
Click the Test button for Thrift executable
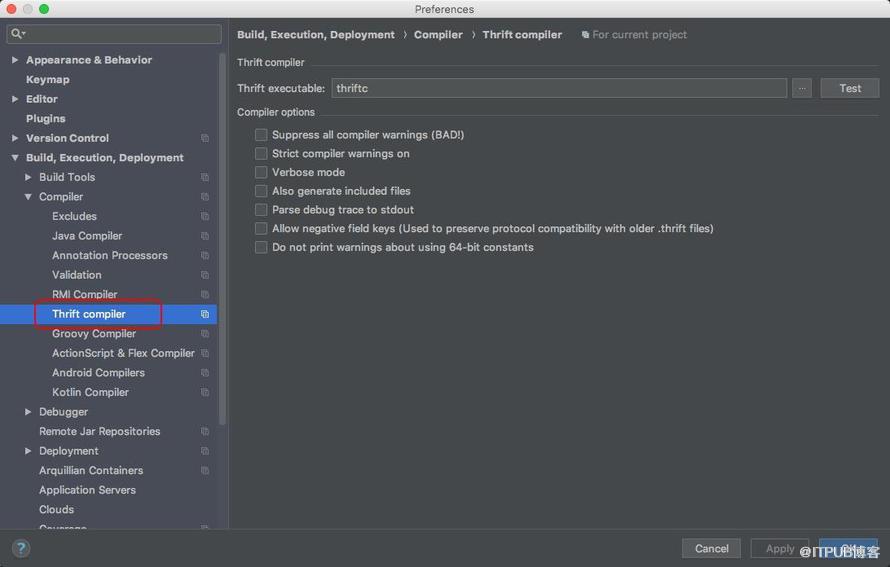point(850,88)
